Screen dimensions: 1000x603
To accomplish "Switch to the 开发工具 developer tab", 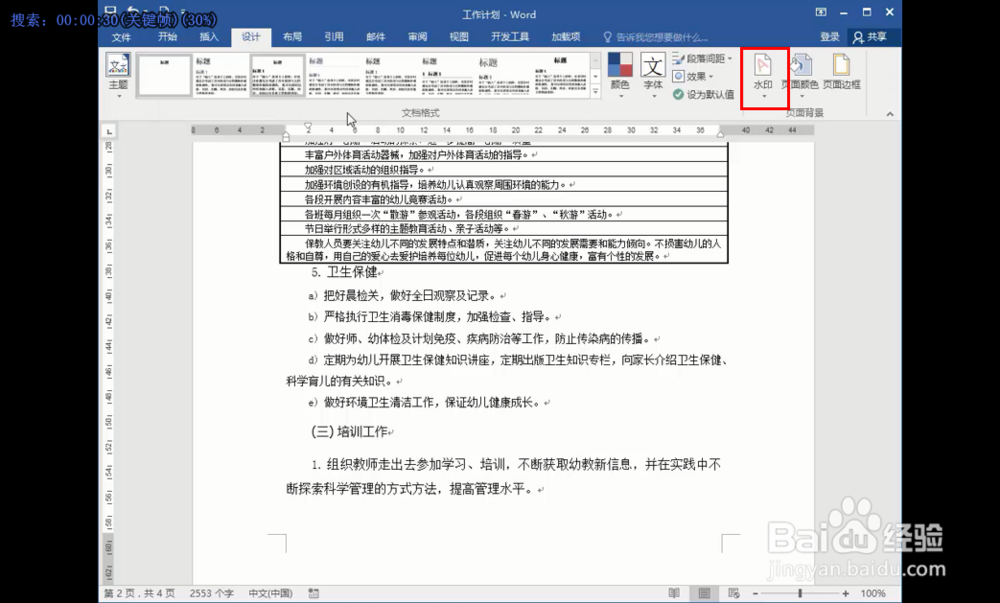I will click(510, 37).
